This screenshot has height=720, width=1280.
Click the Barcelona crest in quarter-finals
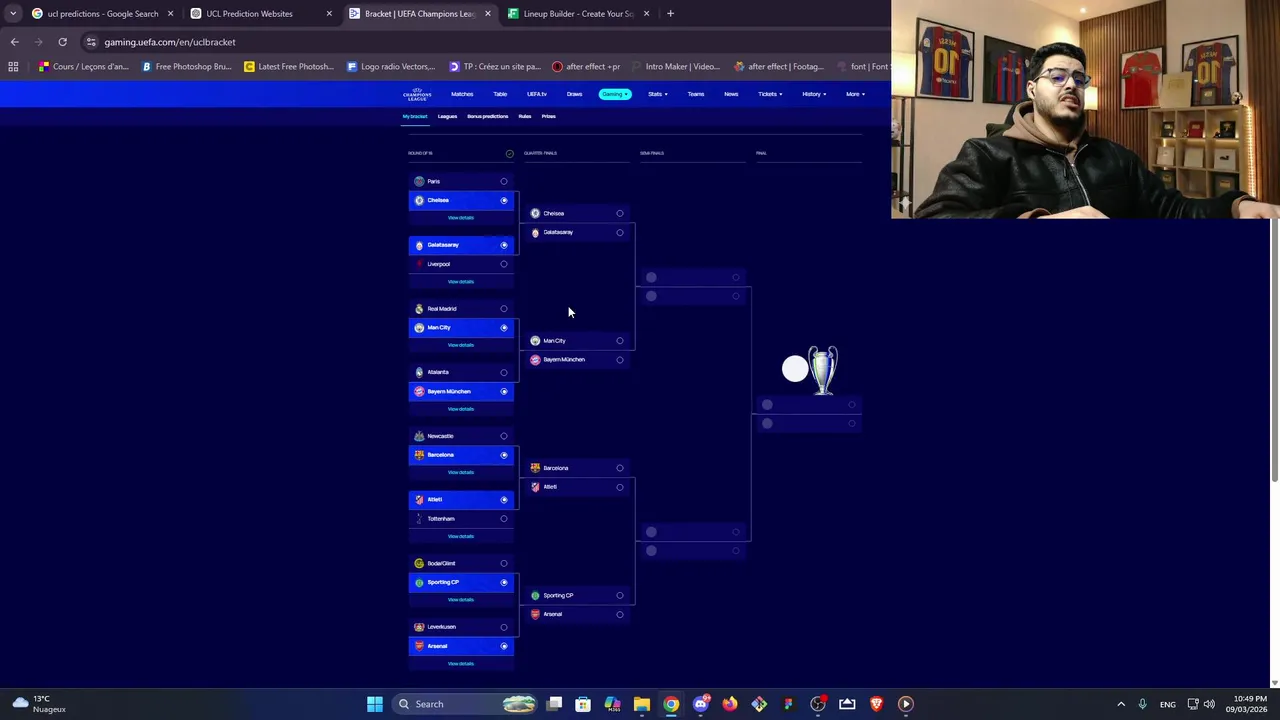535,468
